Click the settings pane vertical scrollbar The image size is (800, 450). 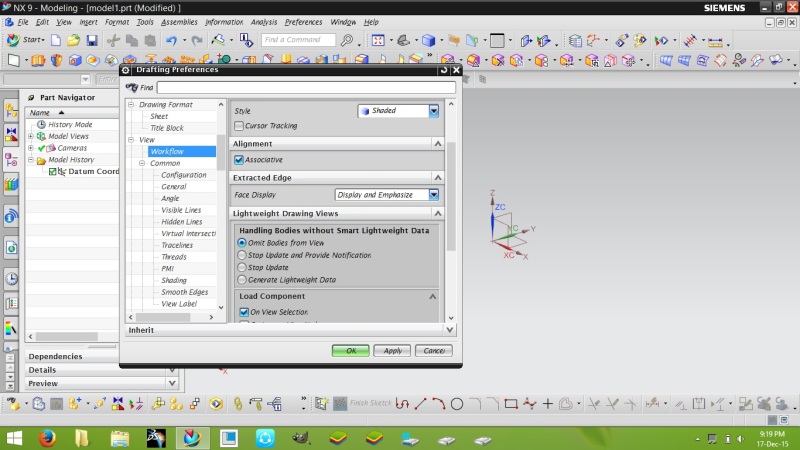451,196
